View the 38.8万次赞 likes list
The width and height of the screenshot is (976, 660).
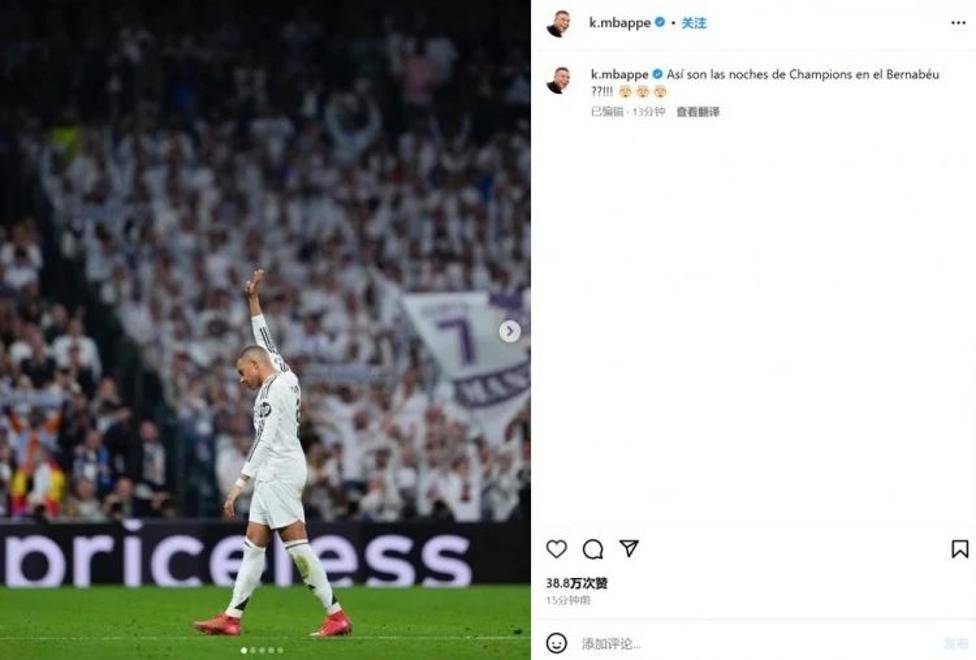(576, 583)
